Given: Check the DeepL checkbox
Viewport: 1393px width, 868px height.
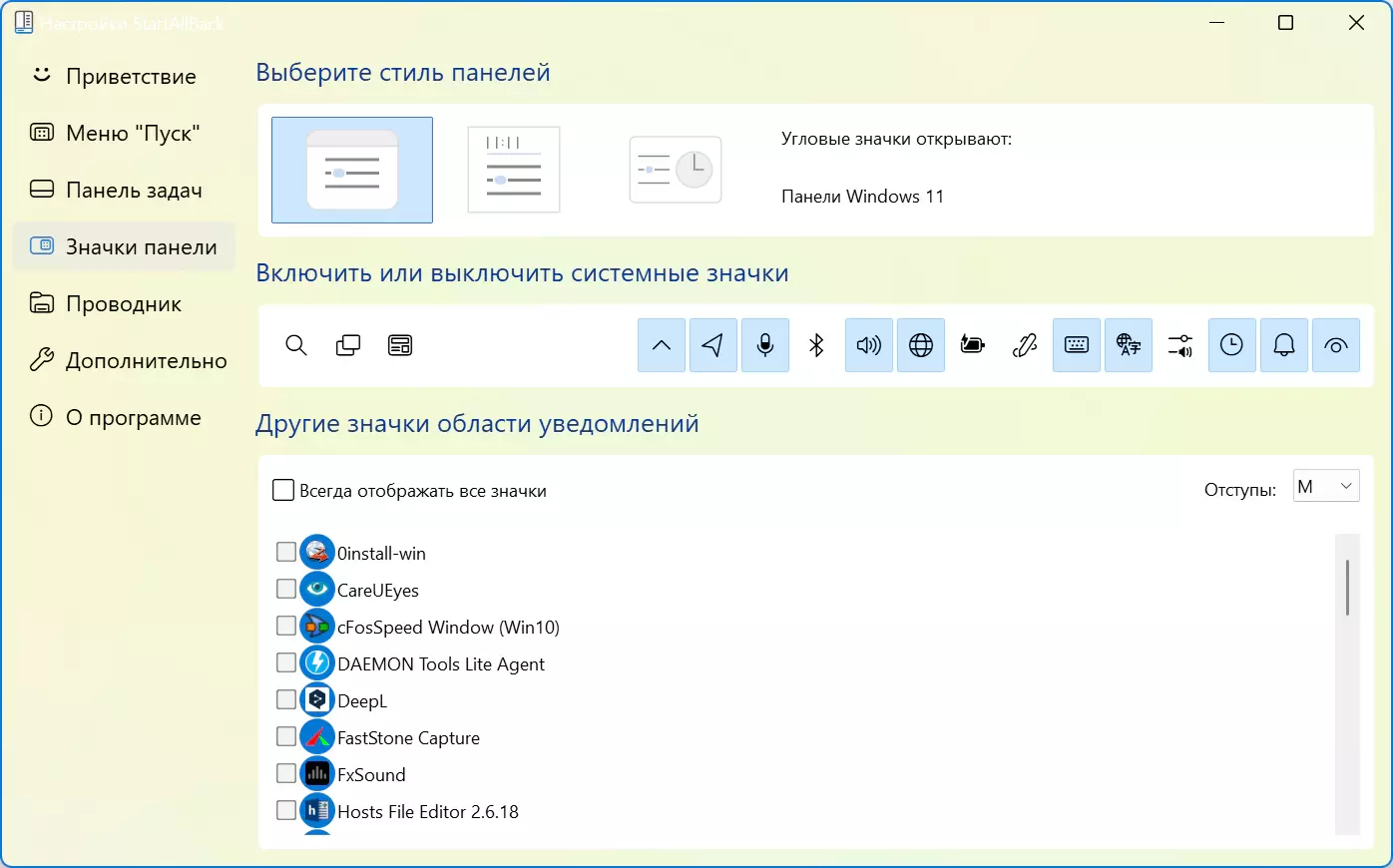Looking at the screenshot, I should click(x=286, y=699).
